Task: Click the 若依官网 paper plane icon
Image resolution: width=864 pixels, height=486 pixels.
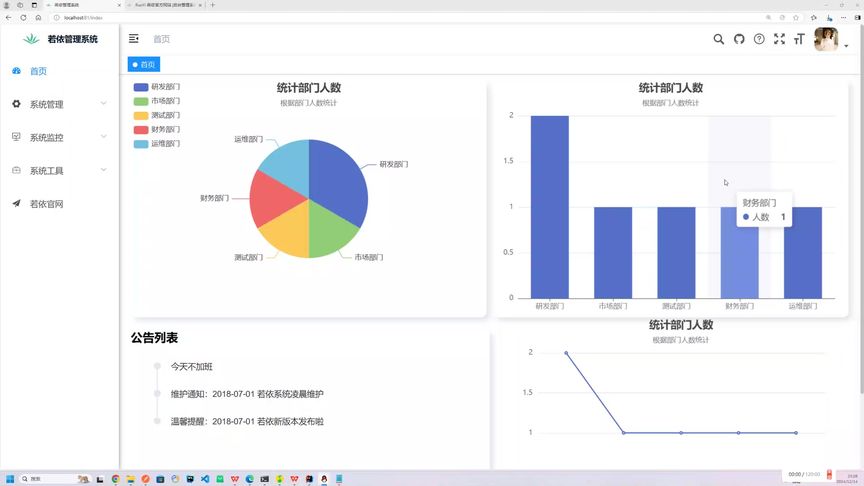Action: coord(17,203)
